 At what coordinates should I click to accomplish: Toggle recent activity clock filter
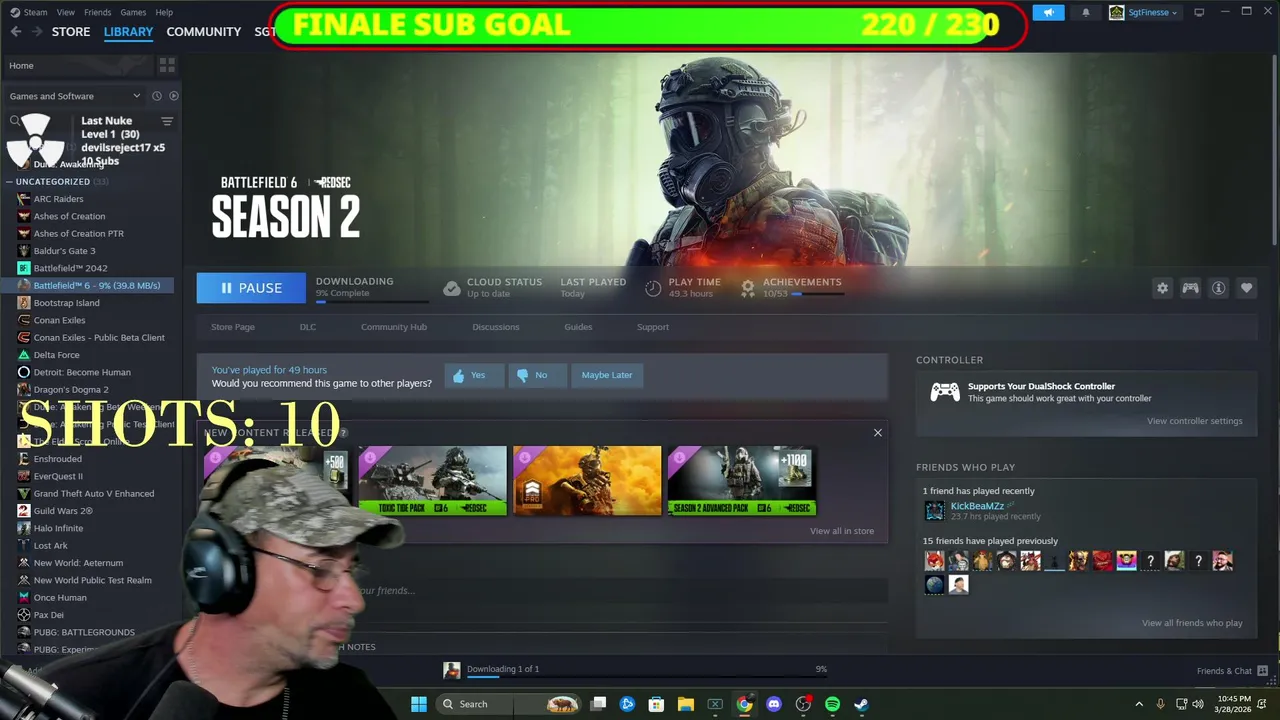point(156,96)
